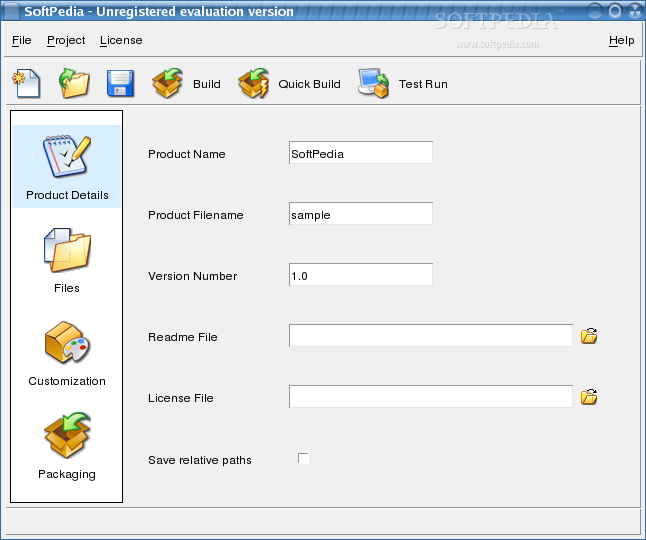Screen dimensions: 646x540
Task: Click the Readme File path field
Action: pos(431,336)
